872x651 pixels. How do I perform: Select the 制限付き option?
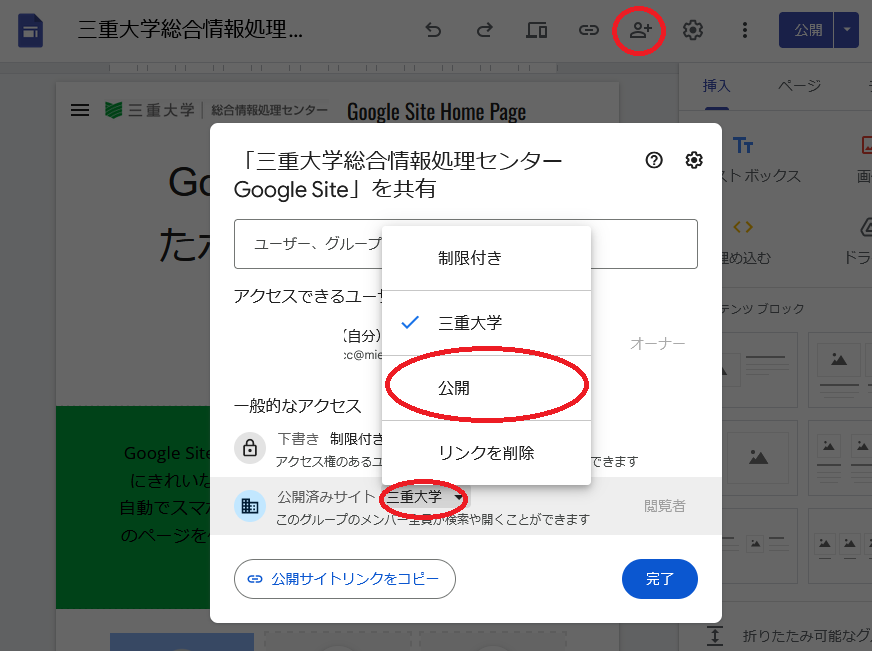pyautogui.click(x=486, y=258)
